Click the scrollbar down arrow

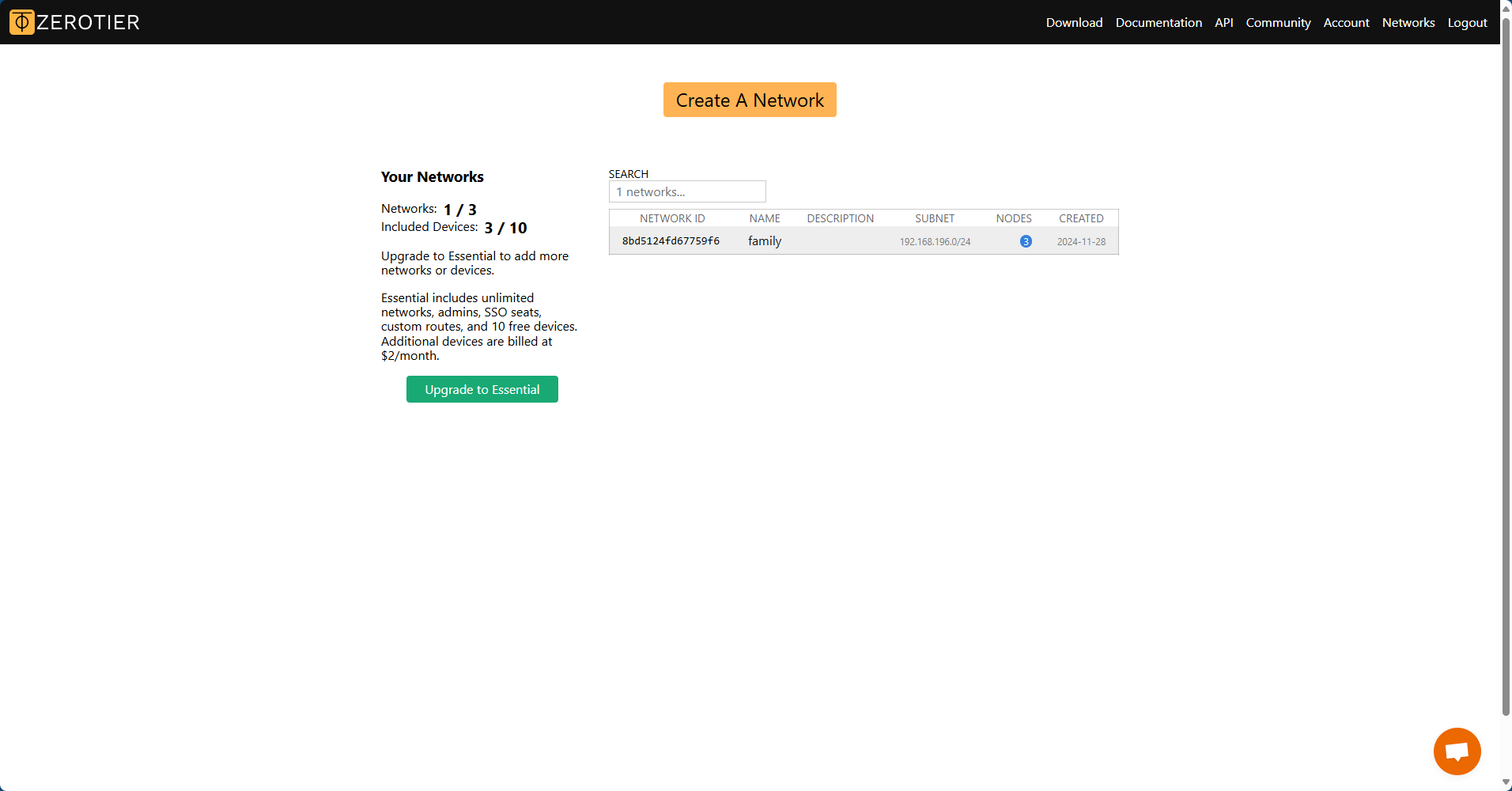(1506, 783)
